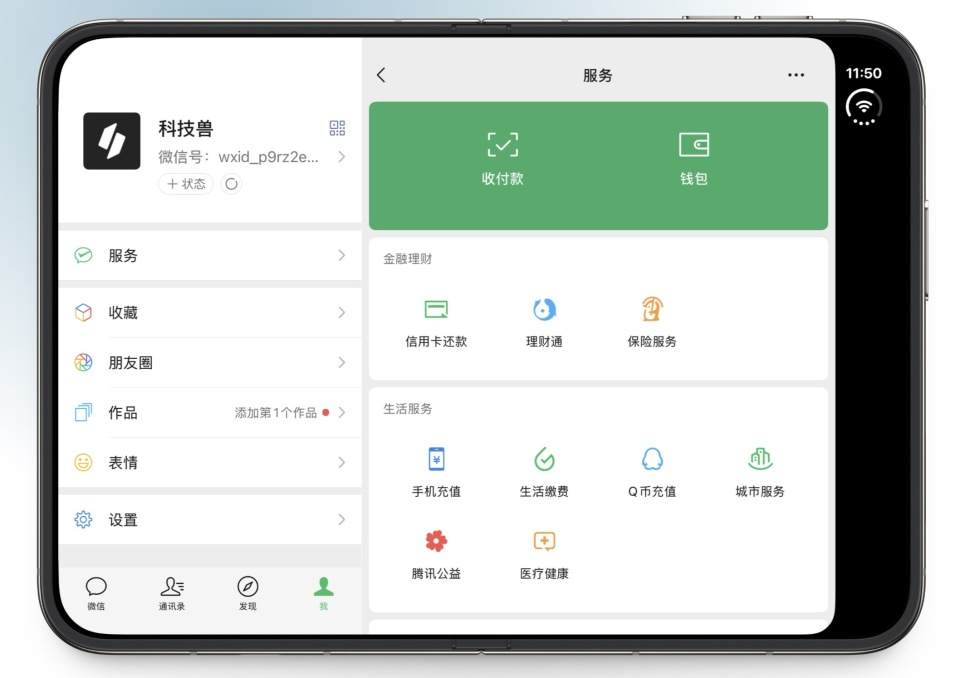Click the 科技兽 username text
Image resolution: width=960 pixels, height=678 pixels.
(186, 129)
